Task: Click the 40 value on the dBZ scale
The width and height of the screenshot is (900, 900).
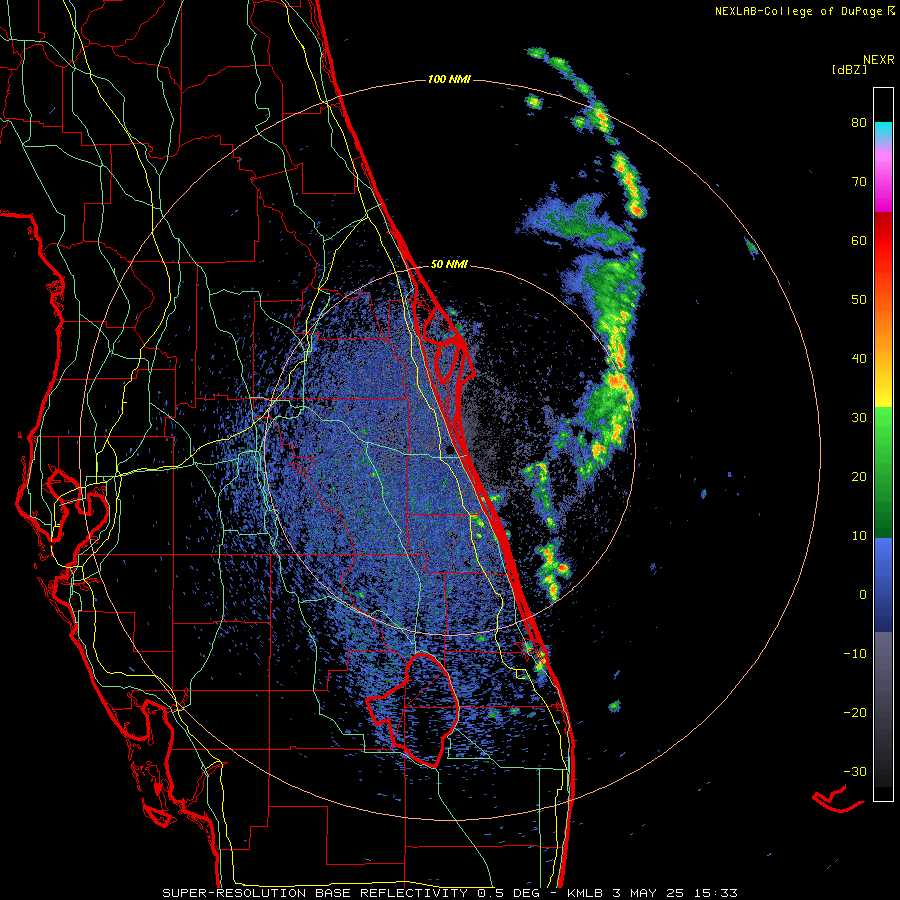Action: point(859,359)
